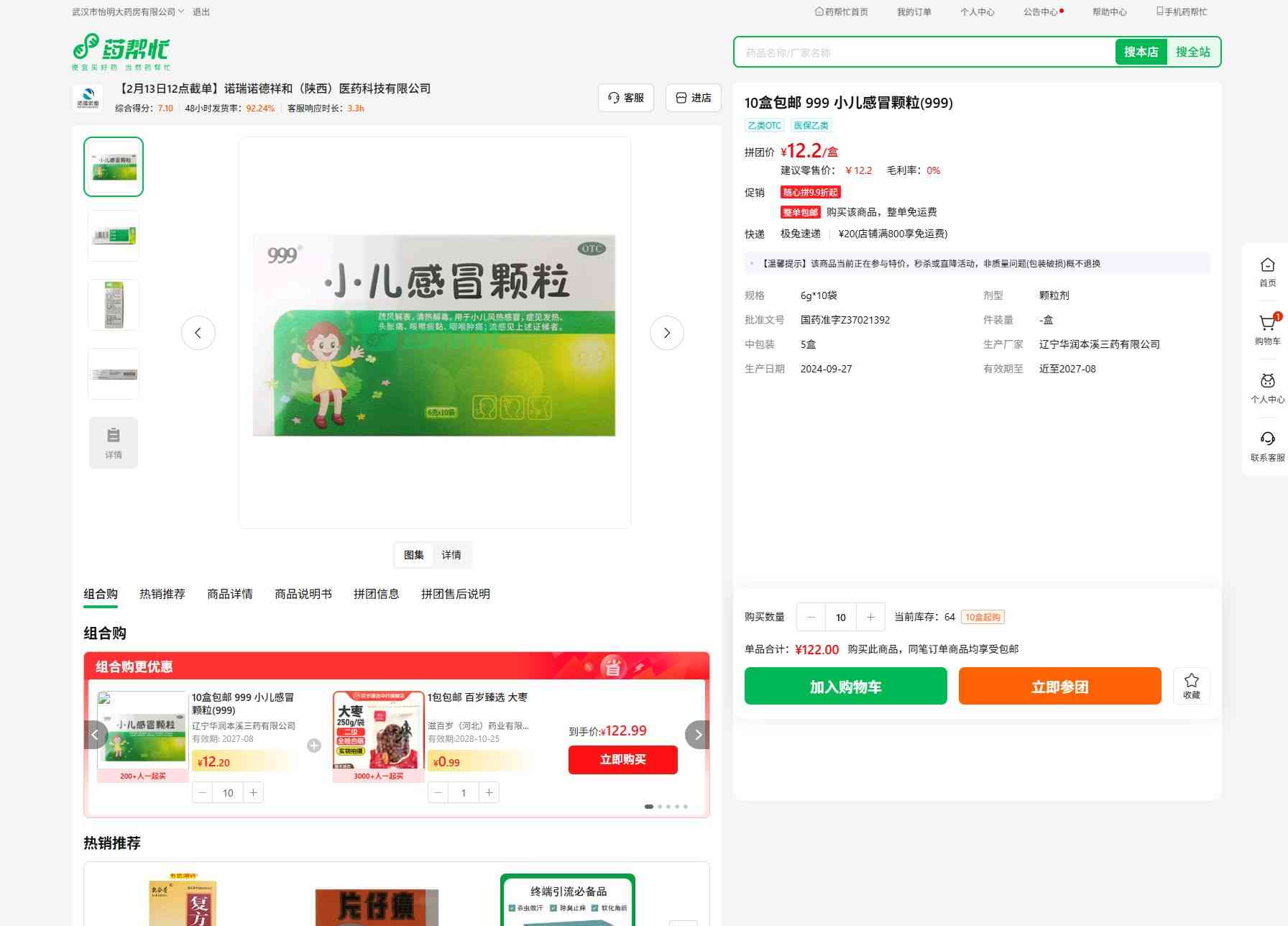Switch image viewer to 详情 toggle

[x=451, y=555]
